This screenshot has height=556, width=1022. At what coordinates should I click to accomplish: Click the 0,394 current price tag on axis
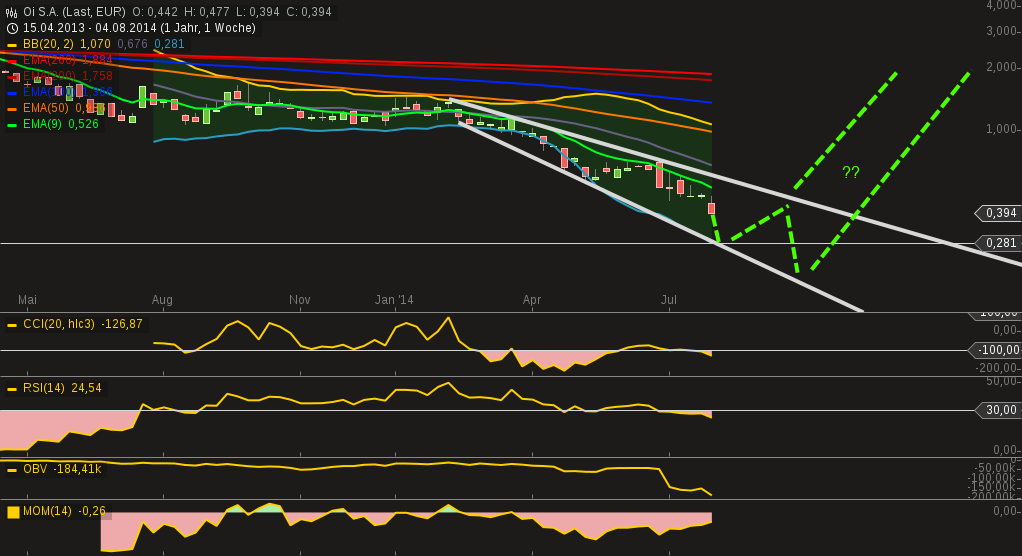tap(1000, 213)
